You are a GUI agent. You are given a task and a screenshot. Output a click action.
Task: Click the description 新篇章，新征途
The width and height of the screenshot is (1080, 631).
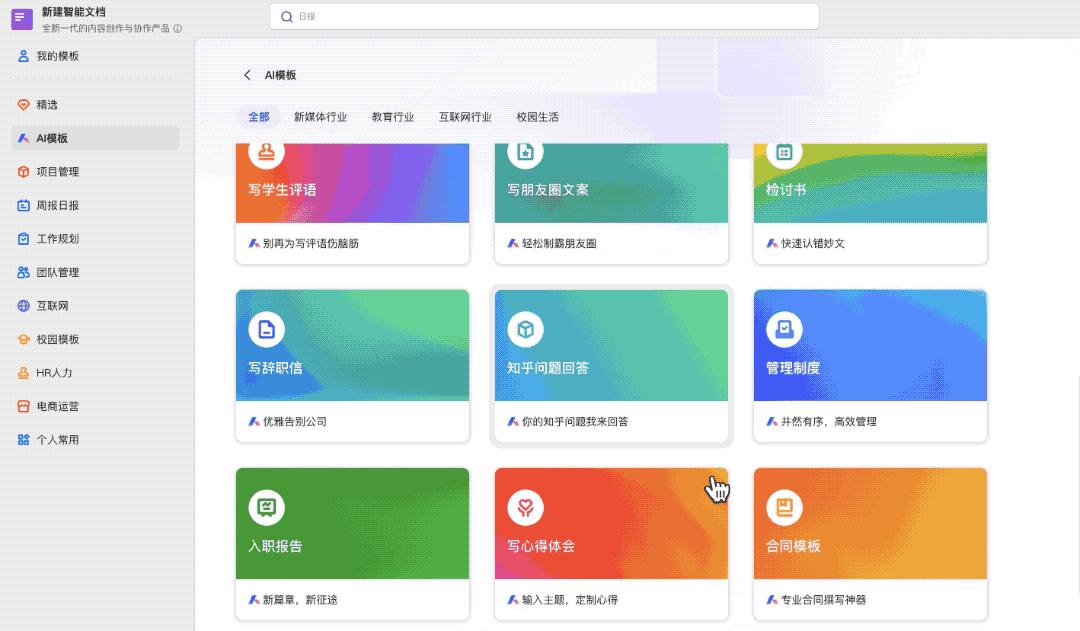(x=300, y=600)
